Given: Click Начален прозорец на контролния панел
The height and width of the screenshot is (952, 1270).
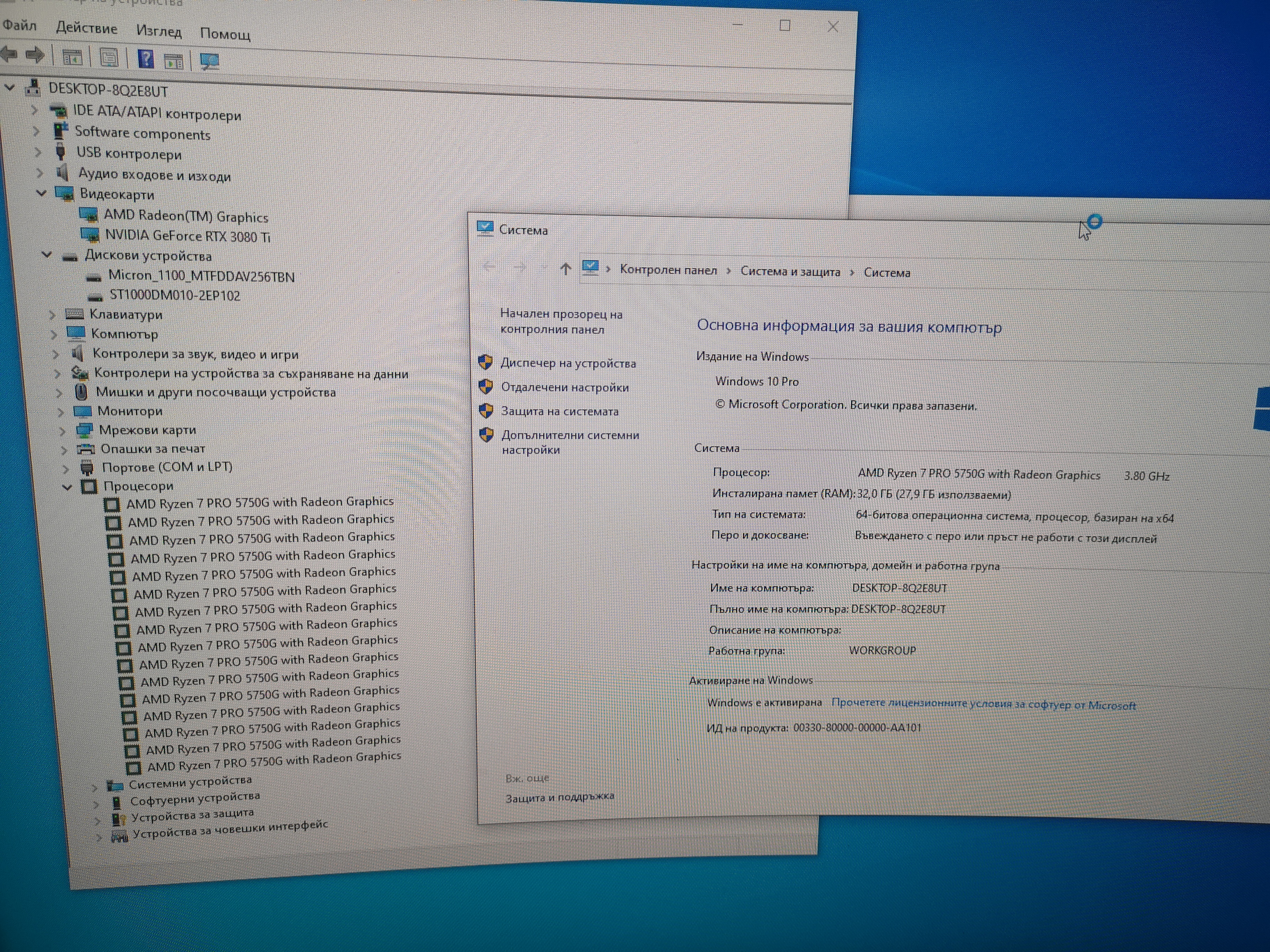Looking at the screenshot, I should 561,322.
